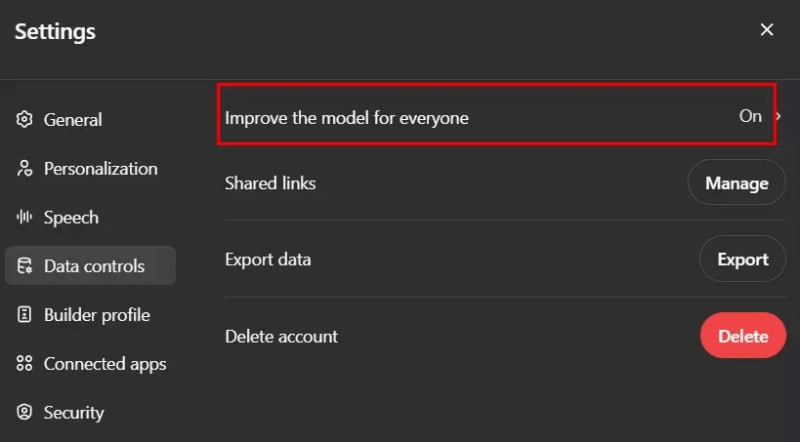800x442 pixels.
Task: Select the Connected apps tab
Action: [x=105, y=365]
